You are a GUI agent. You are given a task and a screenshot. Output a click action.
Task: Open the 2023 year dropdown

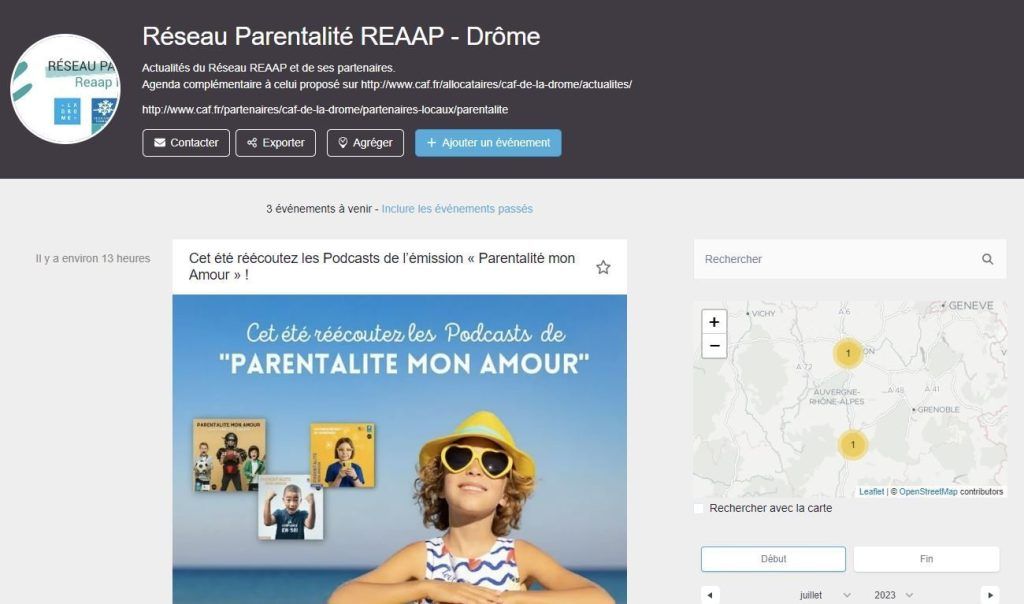[x=893, y=595]
